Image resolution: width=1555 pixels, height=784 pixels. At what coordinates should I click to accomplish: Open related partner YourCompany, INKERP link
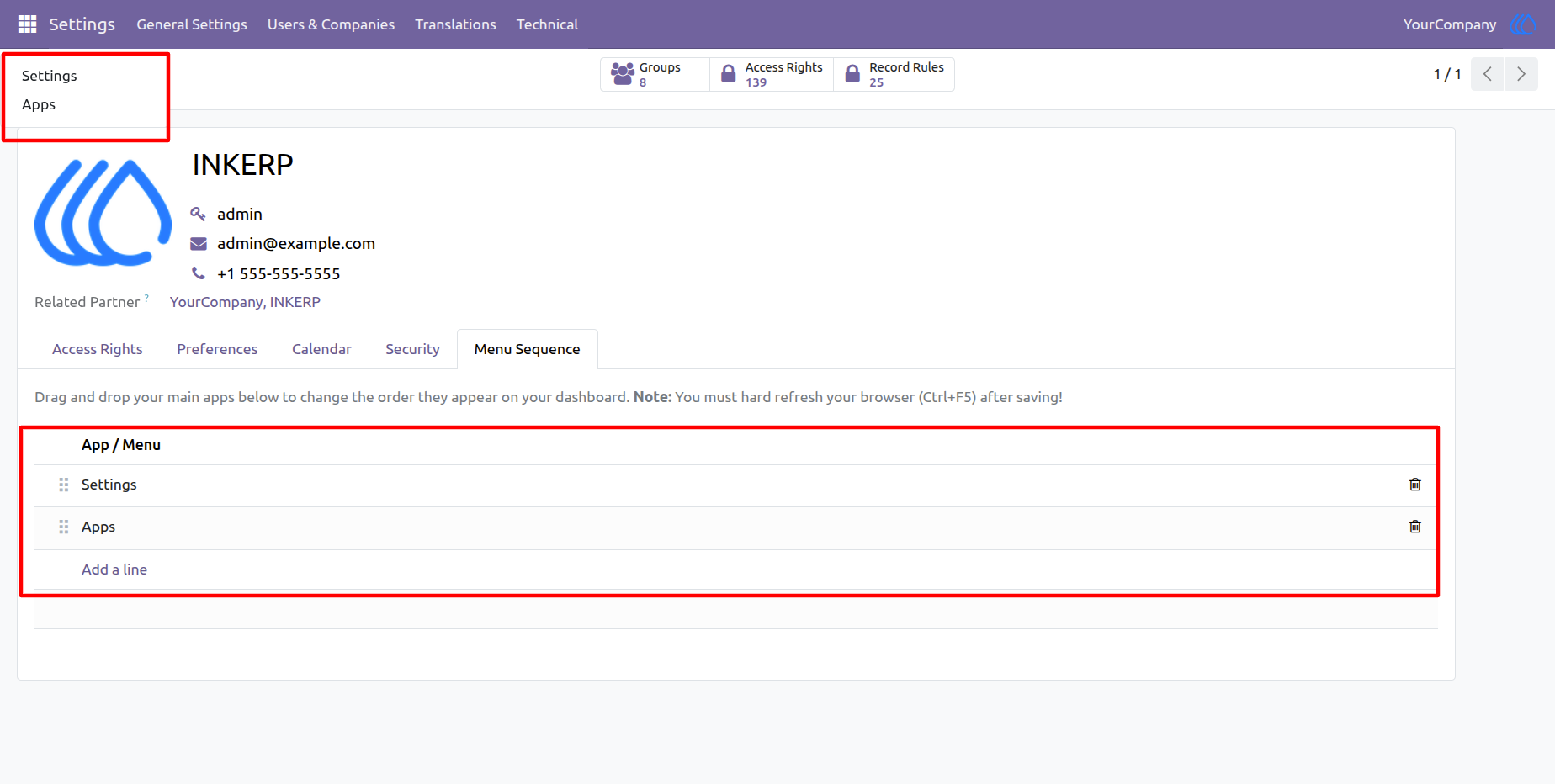click(245, 302)
